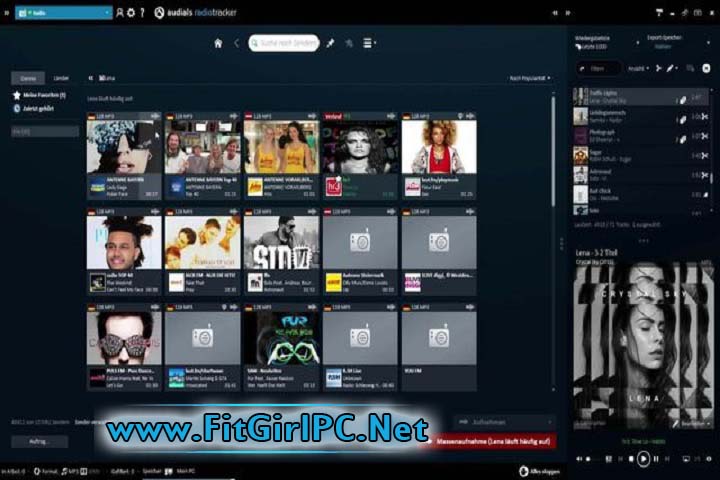Image resolution: width=720 pixels, height=480 pixels.
Task: Click the pin icon beside search field
Action: (x=331, y=43)
